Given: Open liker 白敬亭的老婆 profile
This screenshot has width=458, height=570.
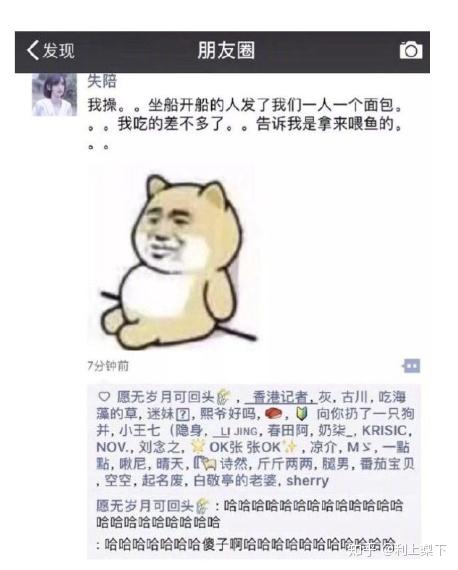Looking at the screenshot, I should coord(235,481).
